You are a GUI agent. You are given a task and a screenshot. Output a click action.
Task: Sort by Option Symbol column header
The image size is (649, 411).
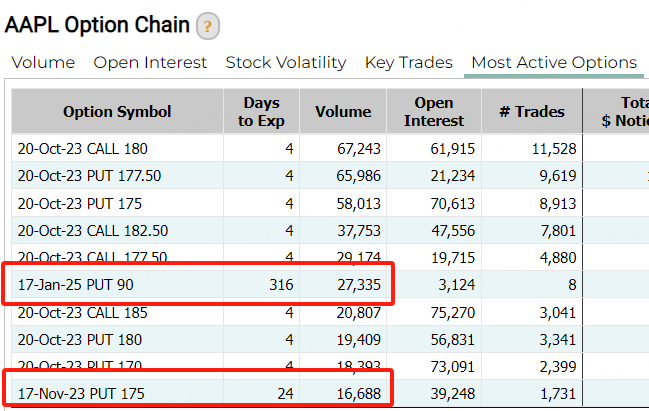pos(117,112)
